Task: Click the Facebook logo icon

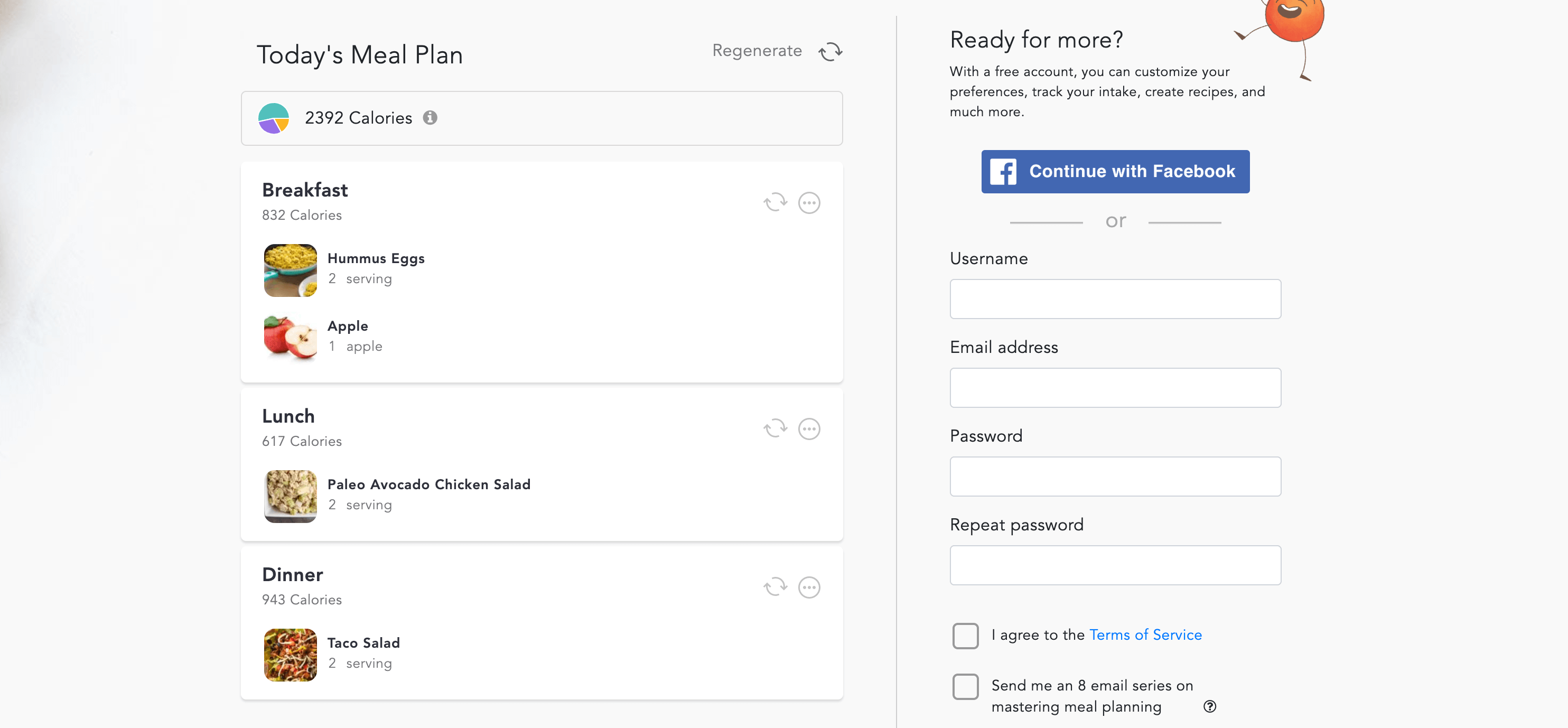Action: click(1003, 172)
